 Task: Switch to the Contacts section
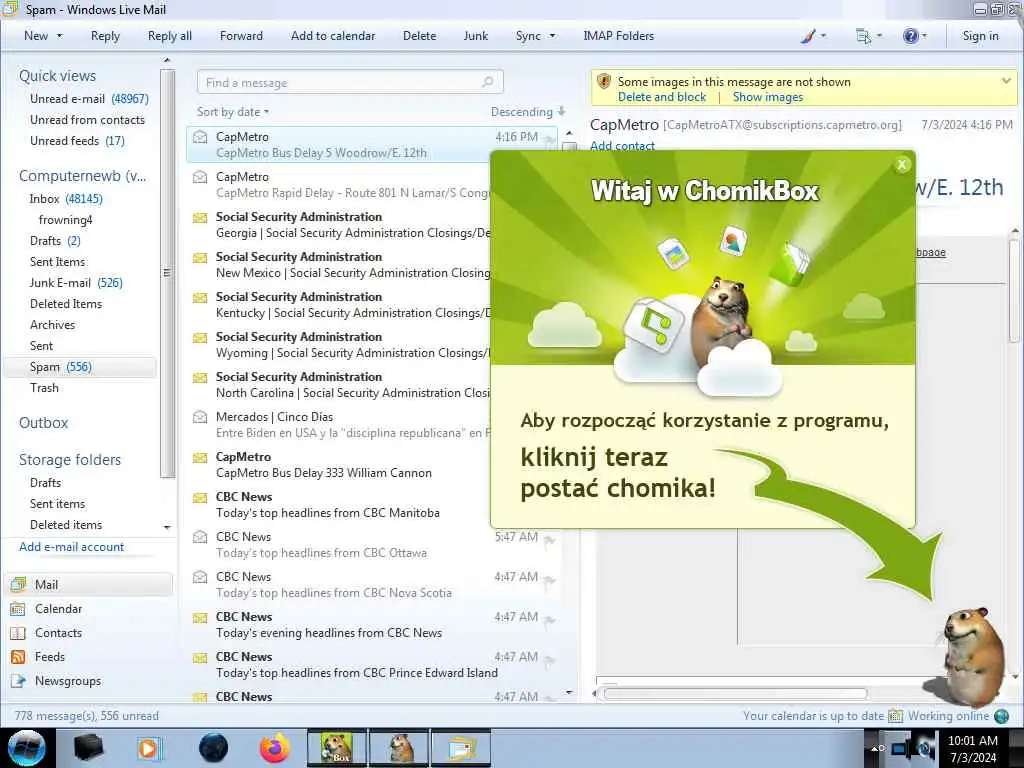[x=58, y=633]
